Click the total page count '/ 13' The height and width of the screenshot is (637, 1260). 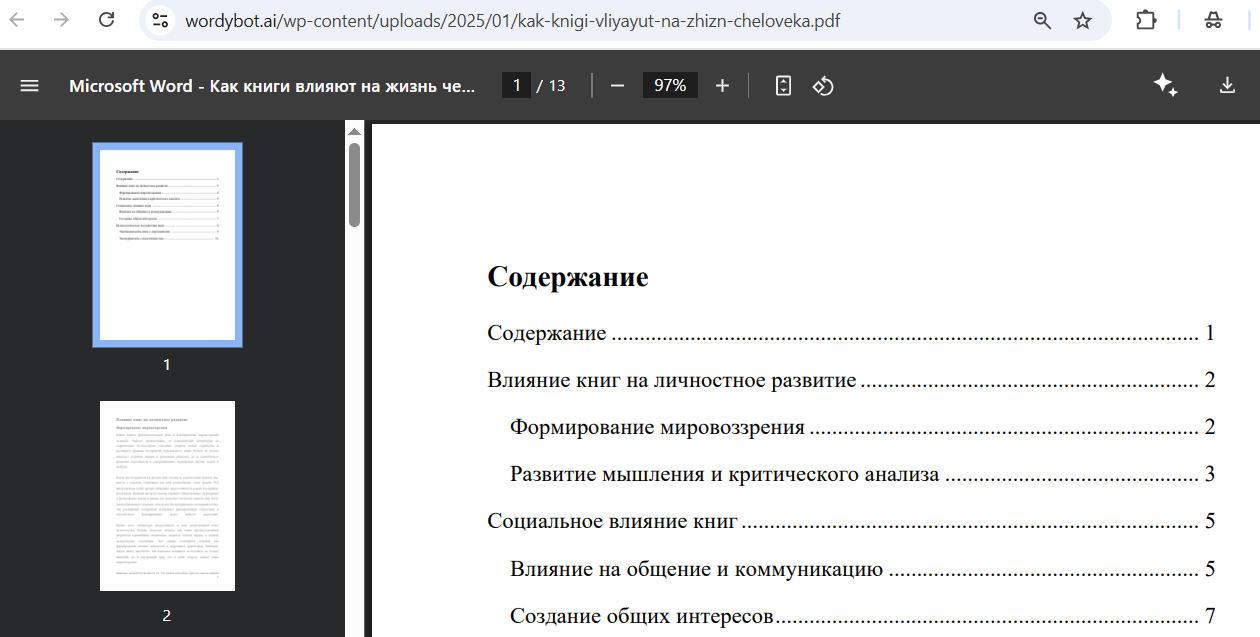click(x=551, y=86)
